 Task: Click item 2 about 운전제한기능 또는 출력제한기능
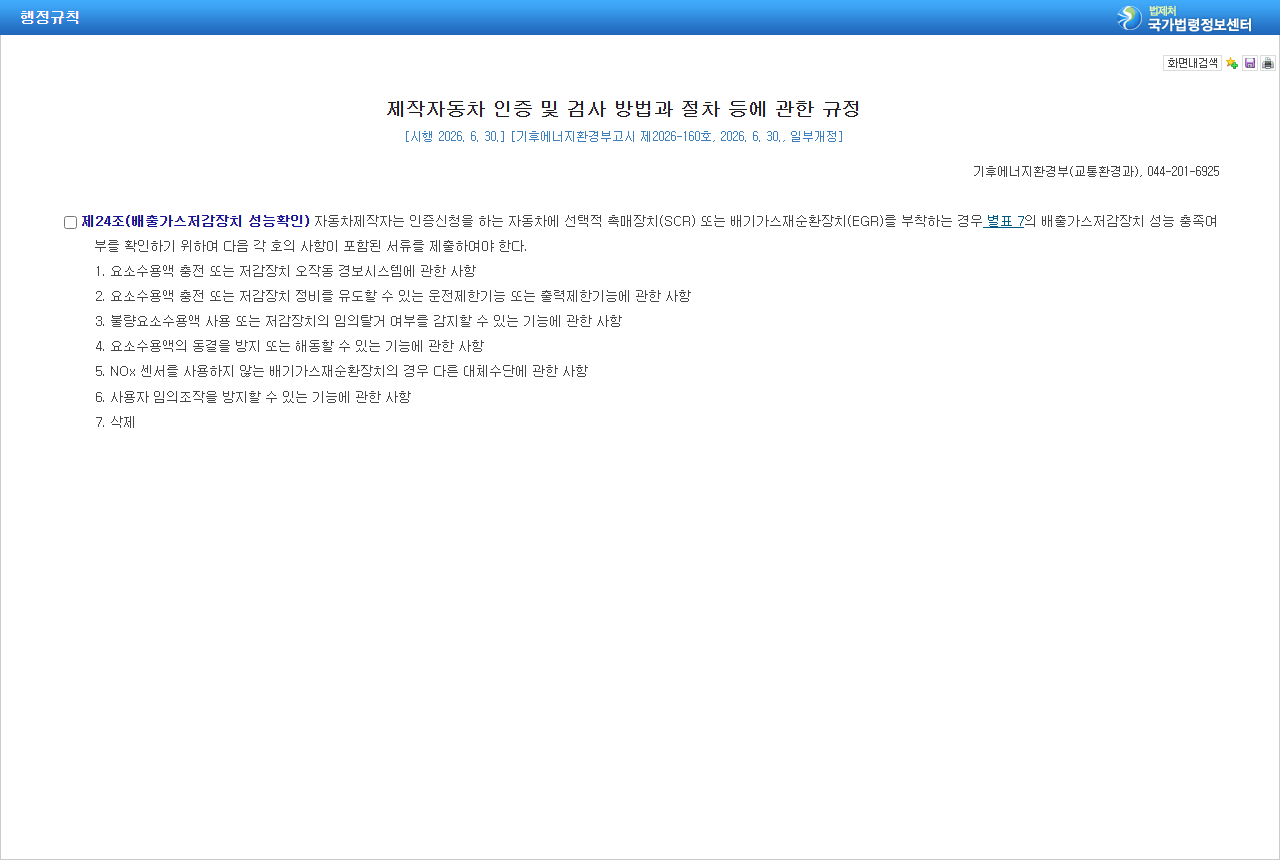[x=393, y=296]
